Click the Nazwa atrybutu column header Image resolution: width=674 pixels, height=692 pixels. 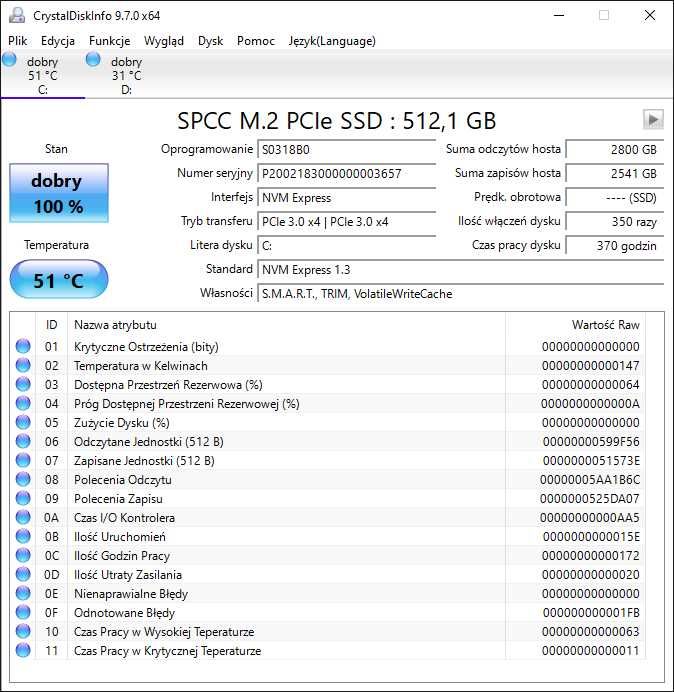pyautogui.click(x=286, y=325)
